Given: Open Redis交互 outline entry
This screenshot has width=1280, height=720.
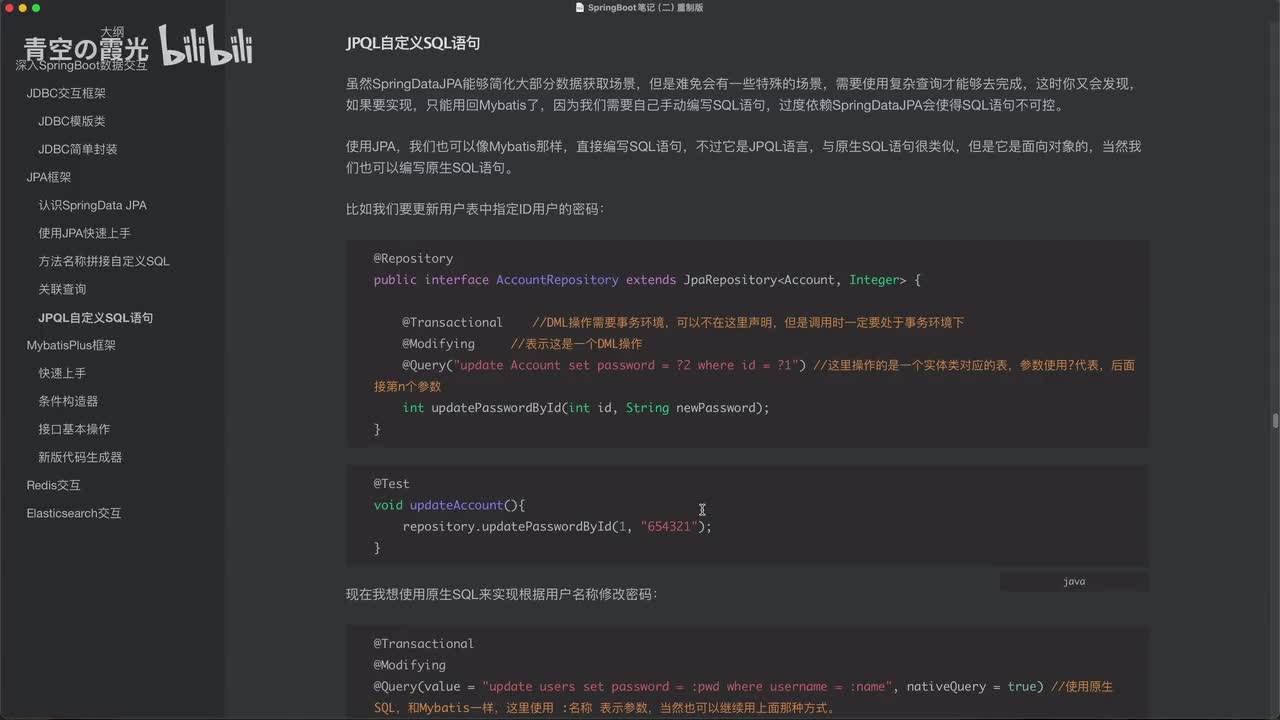Looking at the screenshot, I should click(x=53, y=485).
